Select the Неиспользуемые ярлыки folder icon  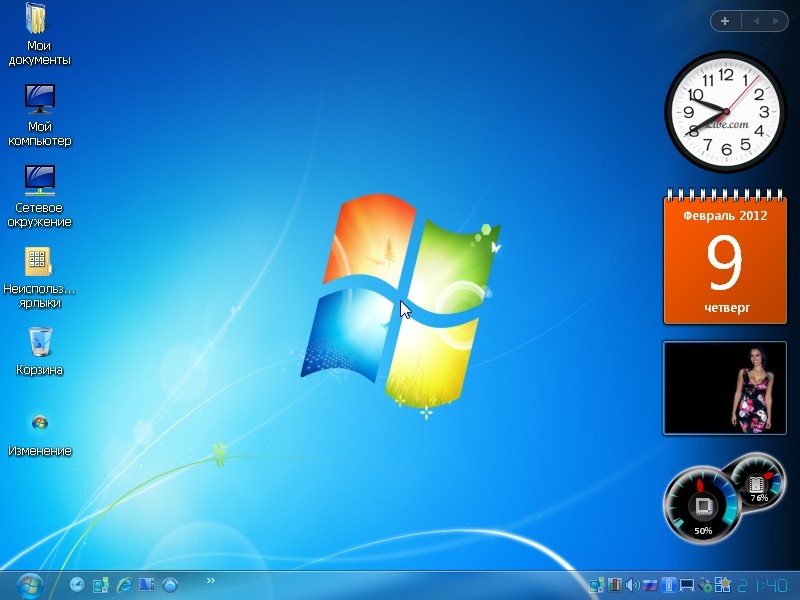pos(38,261)
